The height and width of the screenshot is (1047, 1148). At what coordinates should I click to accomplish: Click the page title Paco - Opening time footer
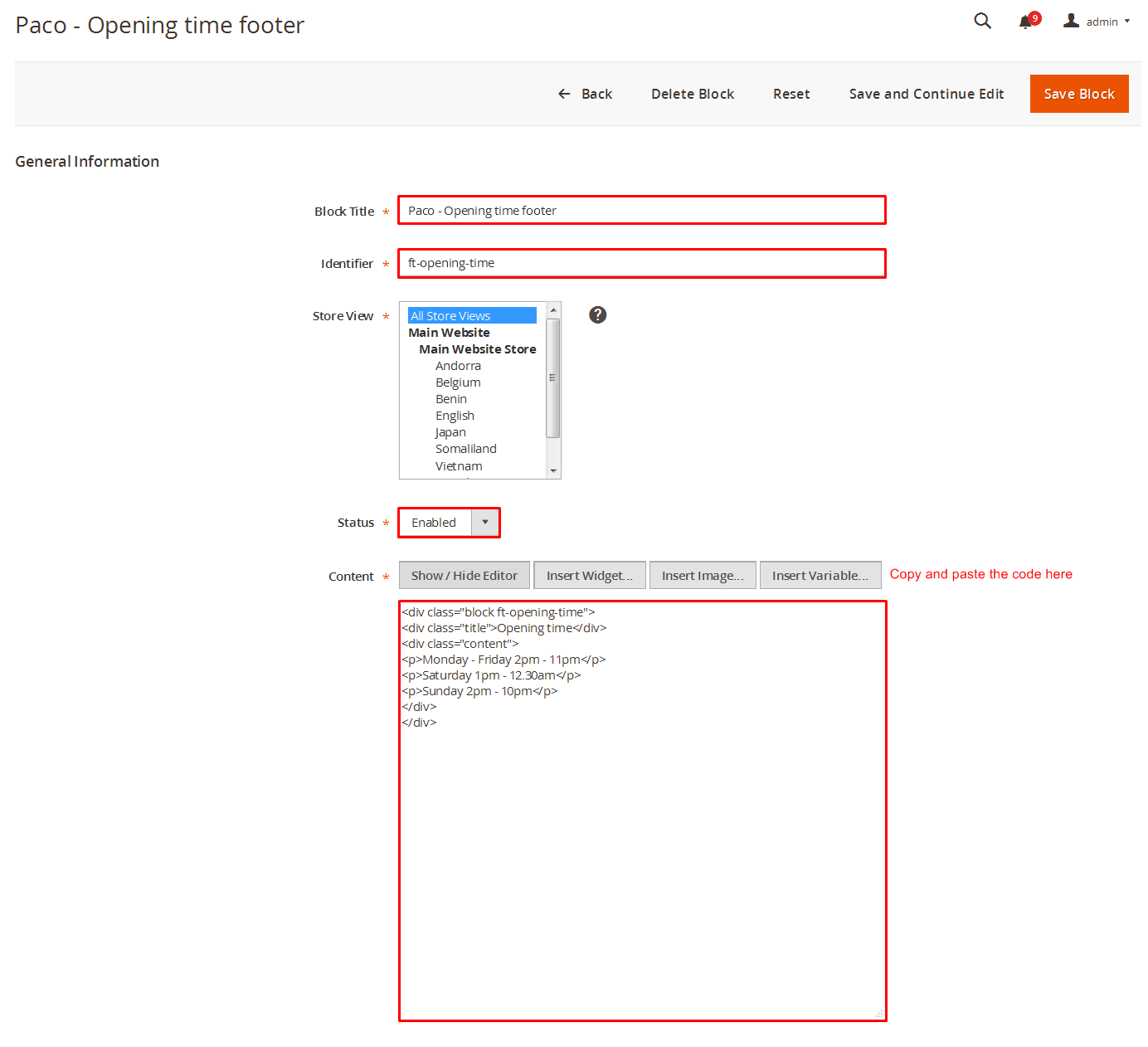coord(160,25)
